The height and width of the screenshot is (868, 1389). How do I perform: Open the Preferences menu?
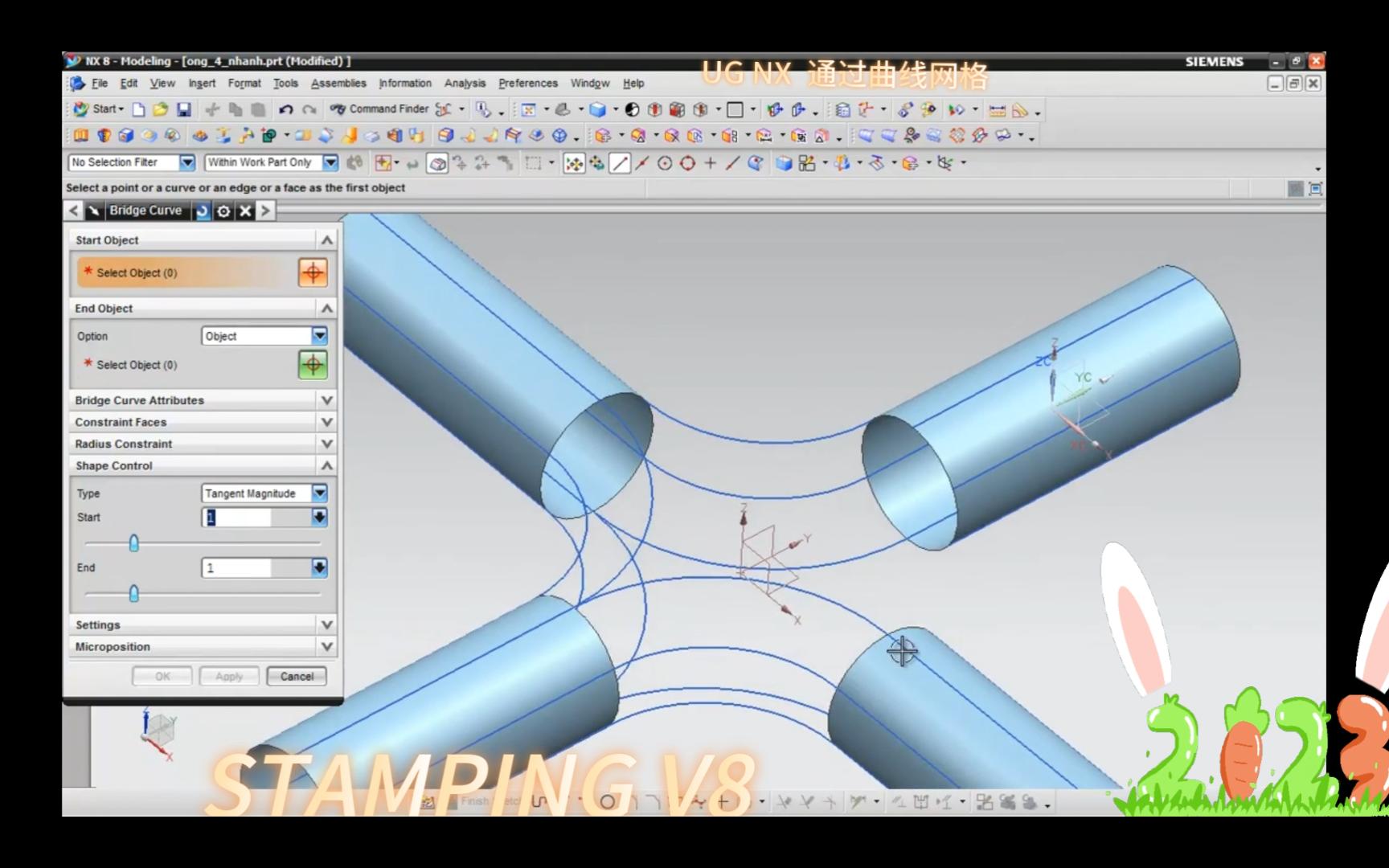pyautogui.click(x=528, y=83)
